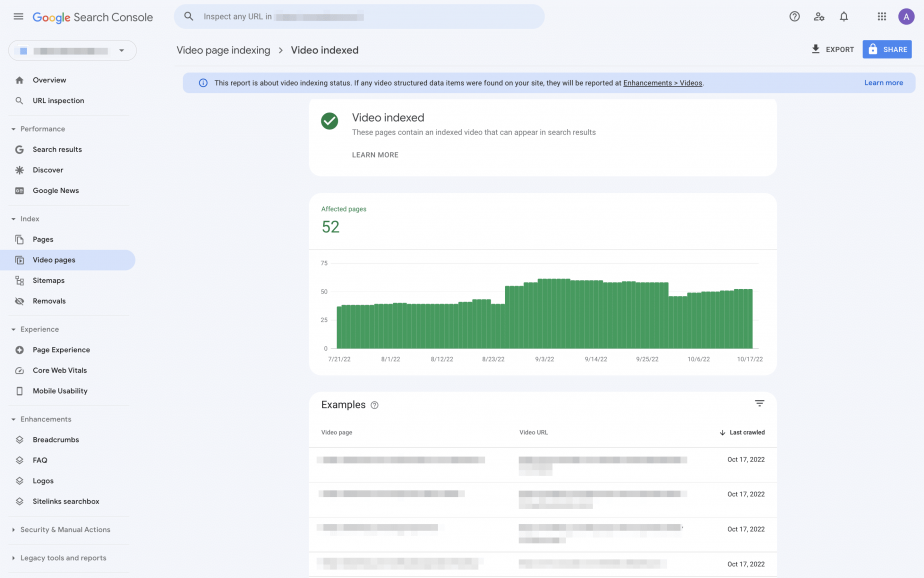Select Video pages in sidebar
Screen dimensions: 924x578
coord(68,260)
